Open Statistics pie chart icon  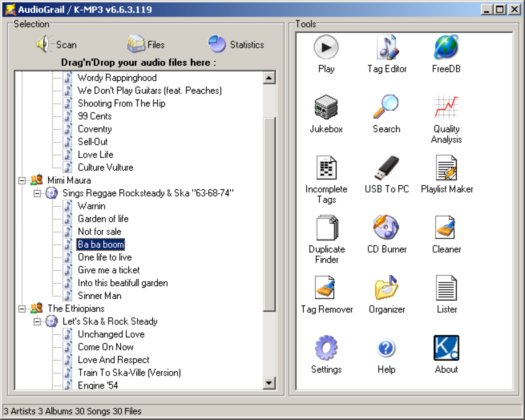pos(217,44)
